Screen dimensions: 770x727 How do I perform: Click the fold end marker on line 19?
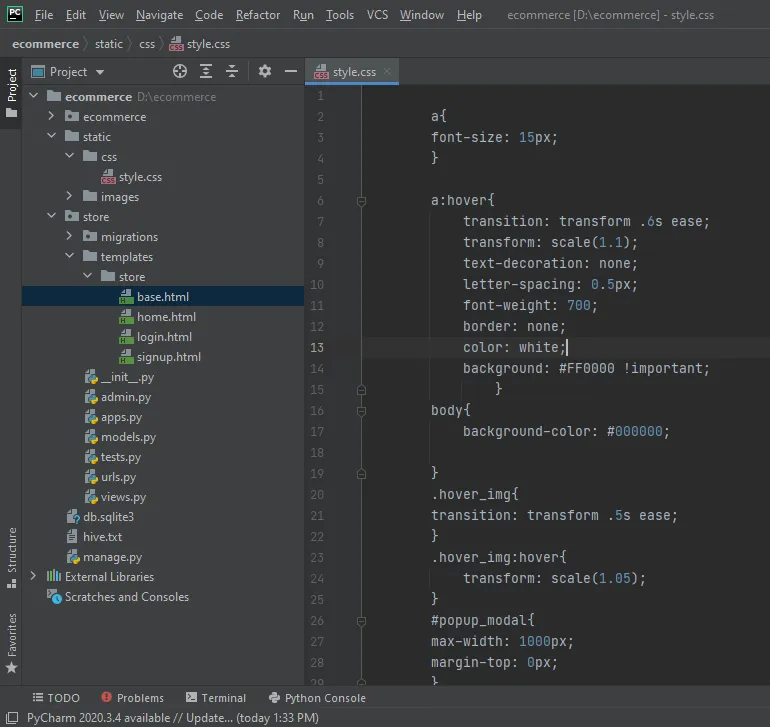(x=361, y=474)
